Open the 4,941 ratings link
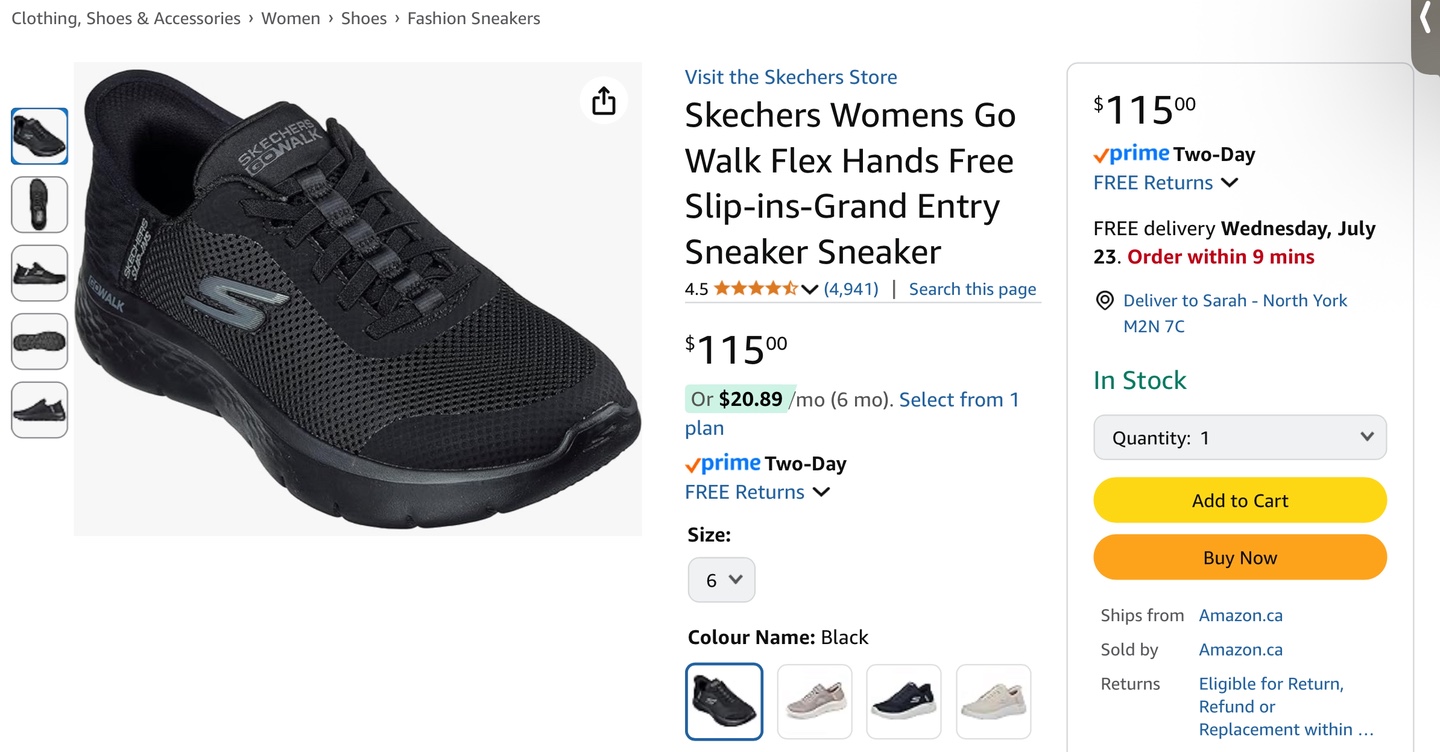 pyautogui.click(x=851, y=289)
